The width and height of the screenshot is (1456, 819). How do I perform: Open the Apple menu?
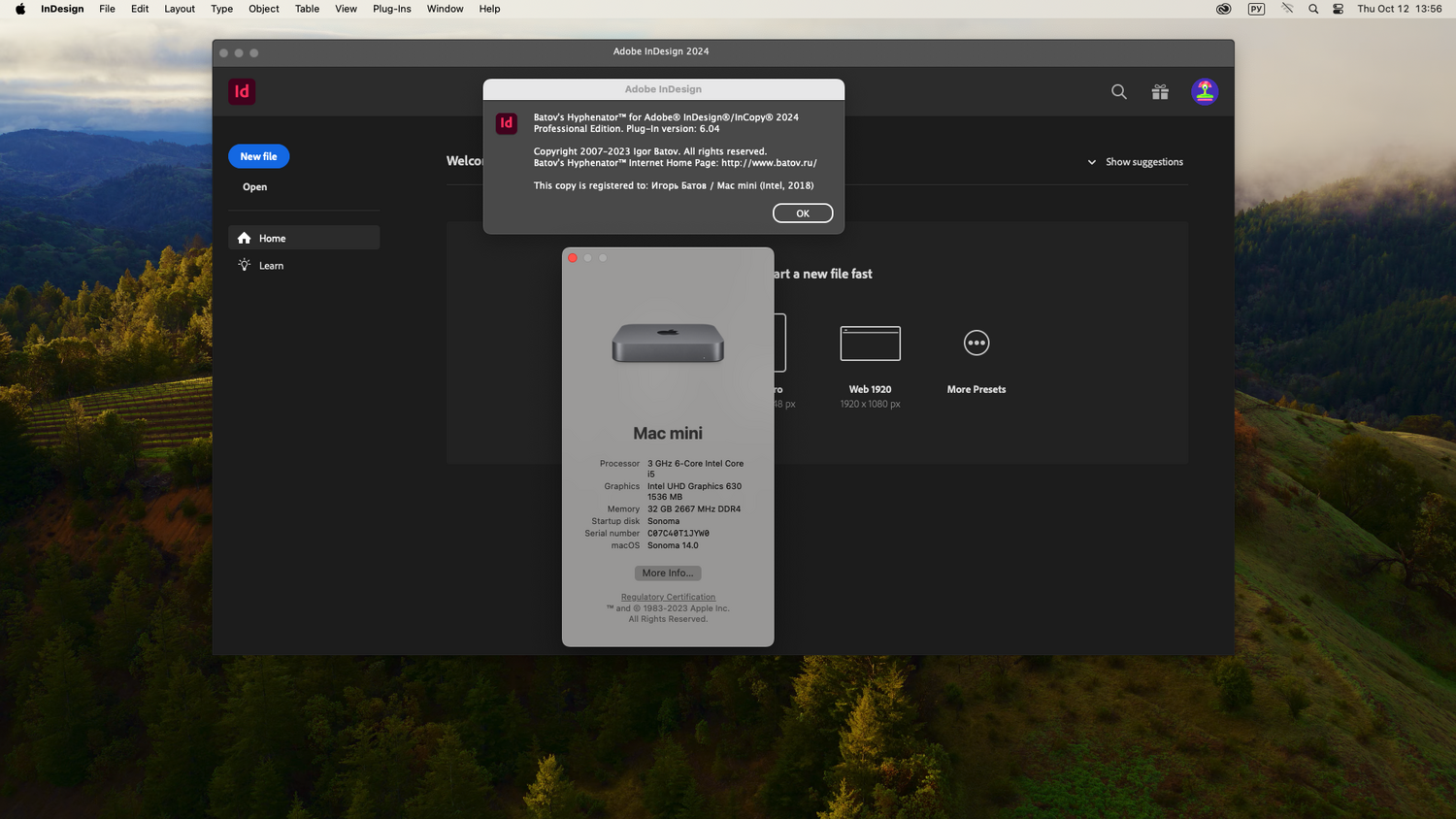pyautogui.click(x=20, y=9)
